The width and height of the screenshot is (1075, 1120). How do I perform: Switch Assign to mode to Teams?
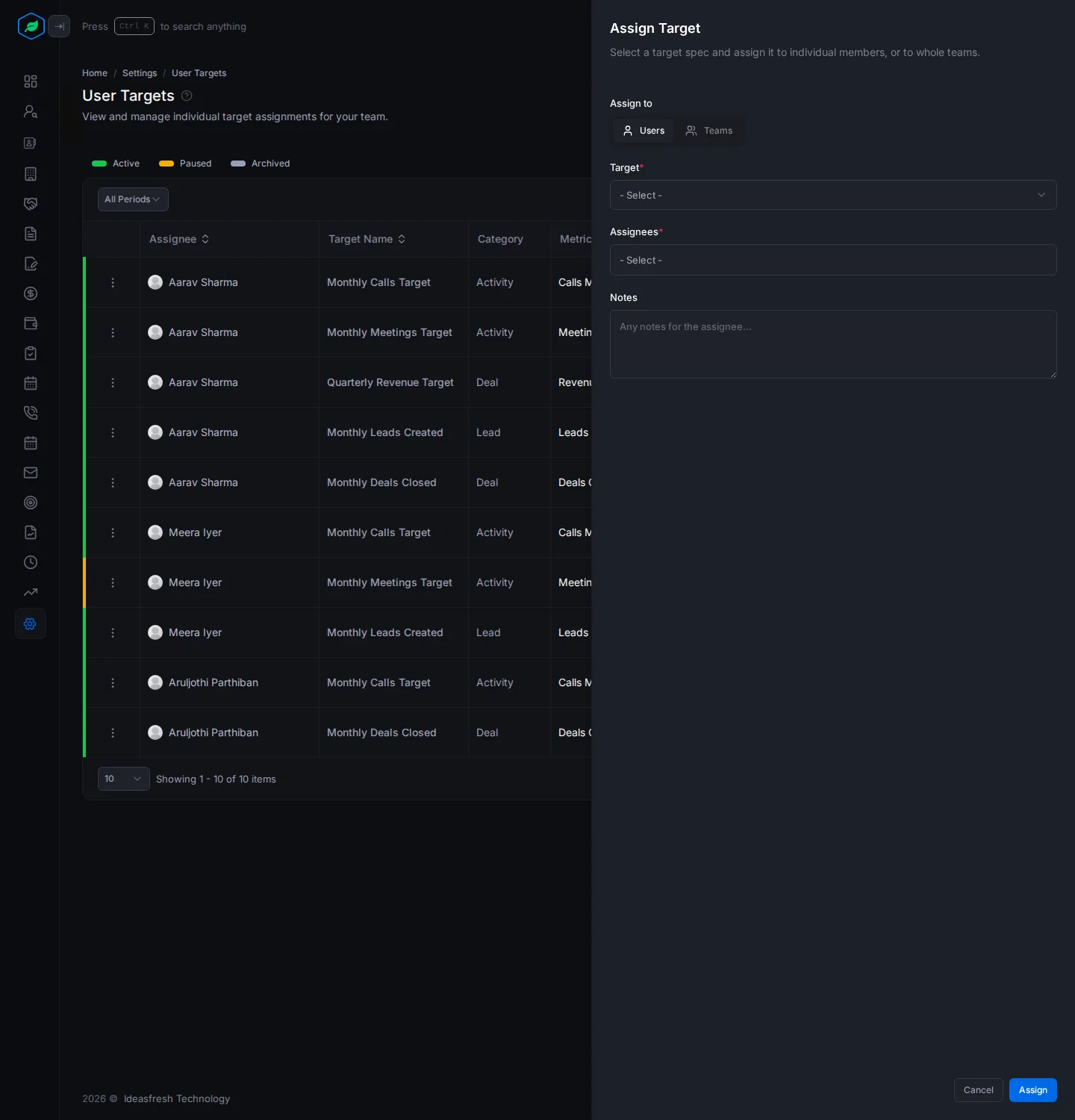(x=709, y=131)
